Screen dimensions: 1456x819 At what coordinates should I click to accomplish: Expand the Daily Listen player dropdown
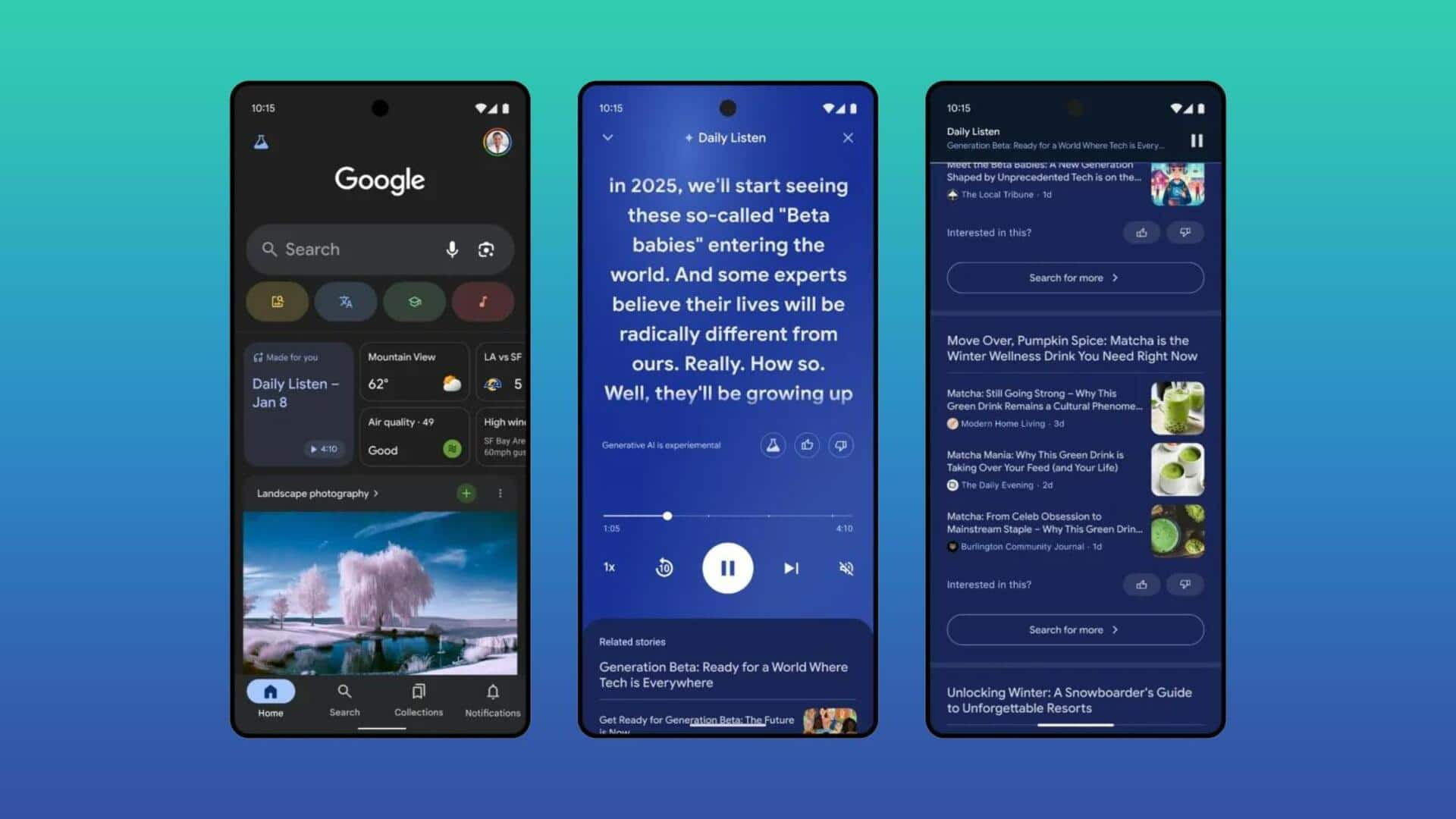pyautogui.click(x=608, y=138)
